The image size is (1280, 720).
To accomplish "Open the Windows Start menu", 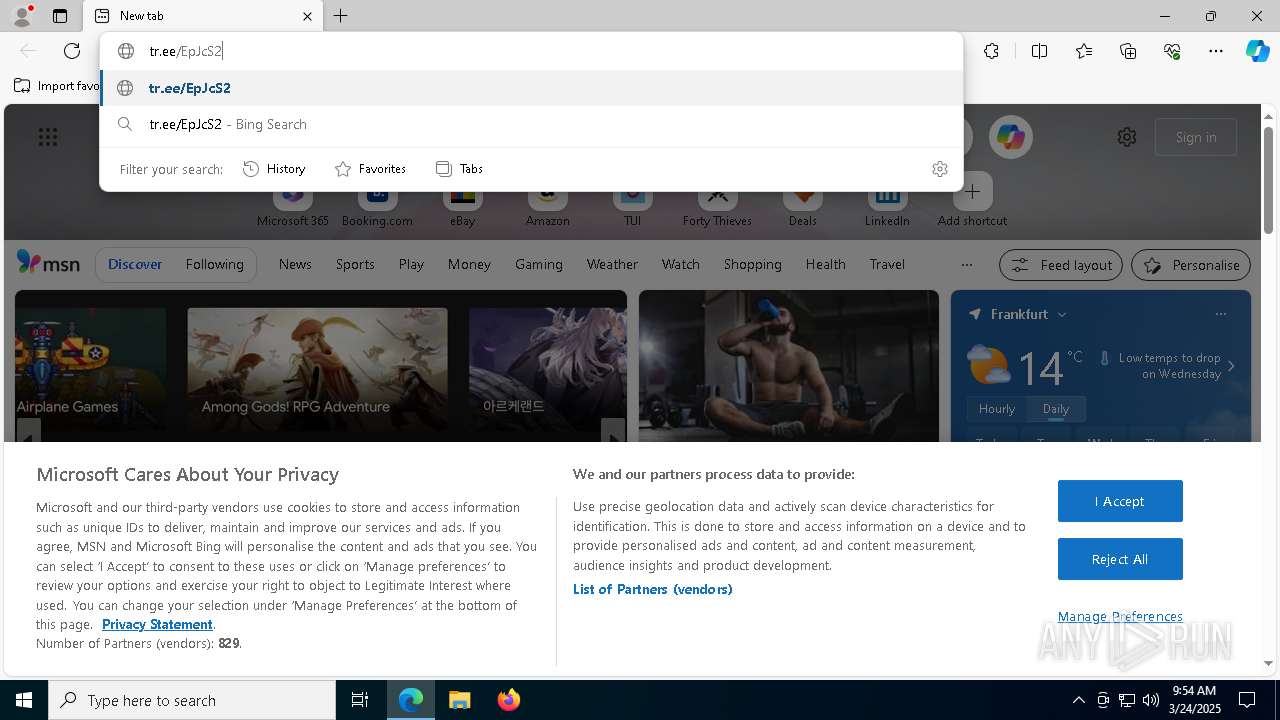I will (24, 700).
